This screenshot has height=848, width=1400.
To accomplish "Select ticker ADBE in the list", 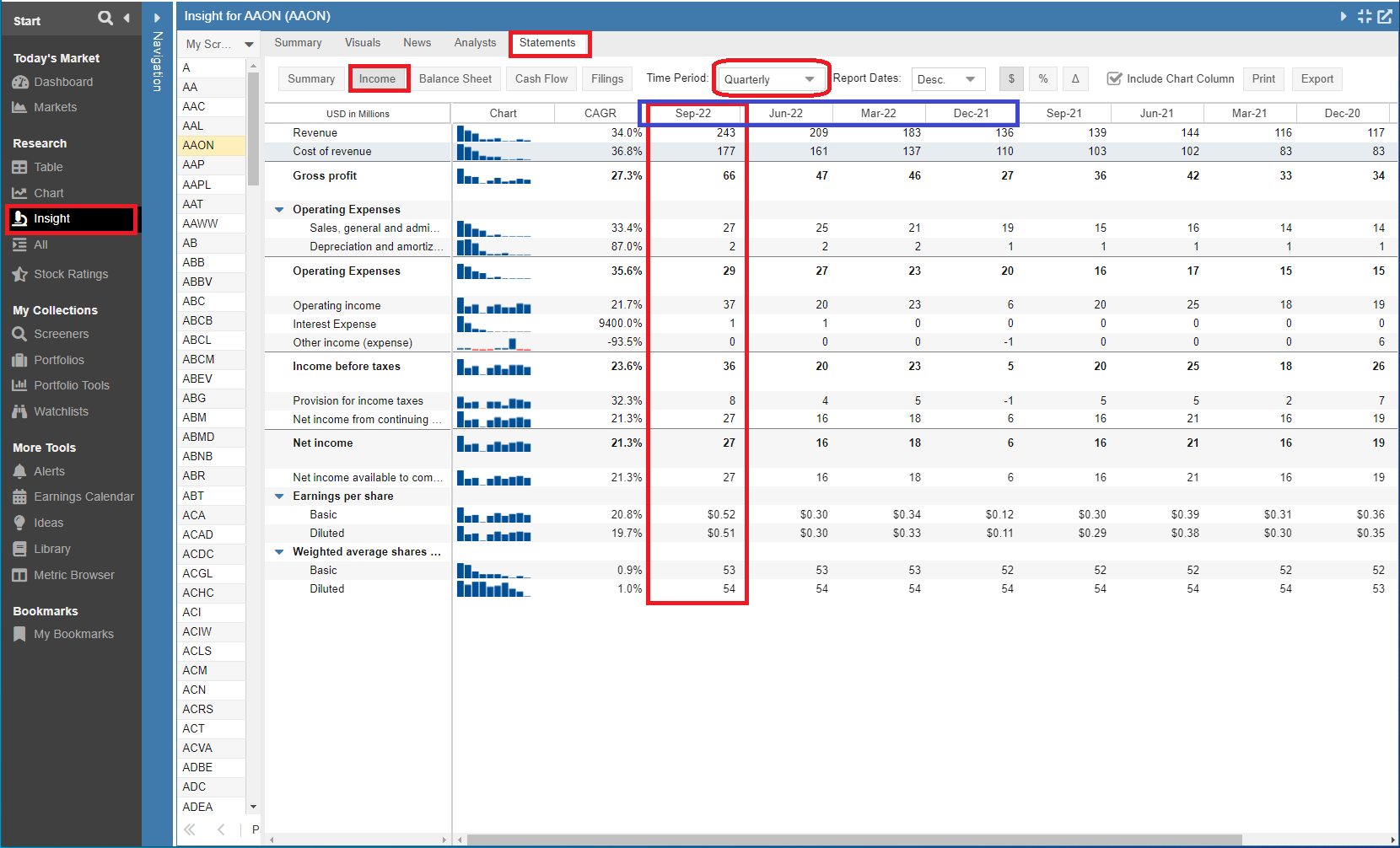I will (212, 767).
